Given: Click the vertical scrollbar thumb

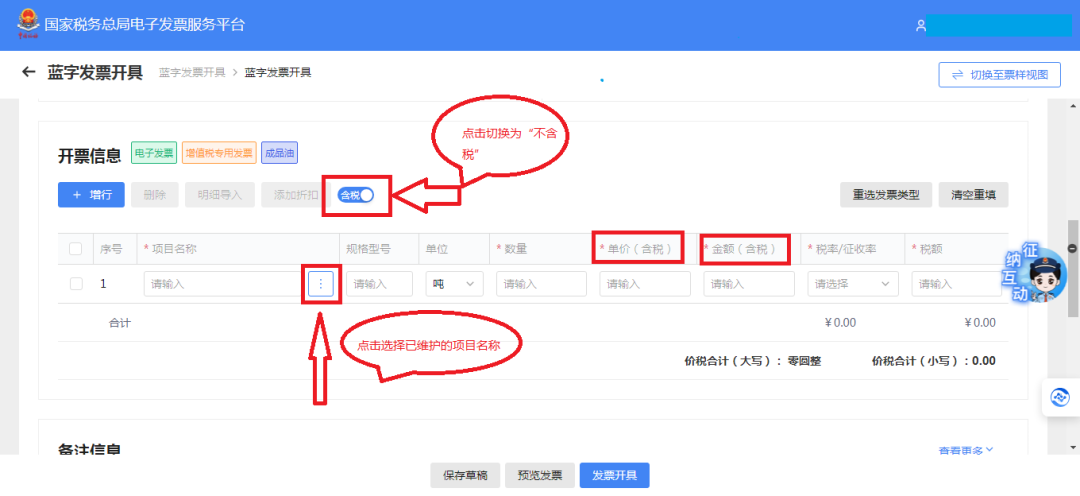Looking at the screenshot, I should (x=1072, y=269).
